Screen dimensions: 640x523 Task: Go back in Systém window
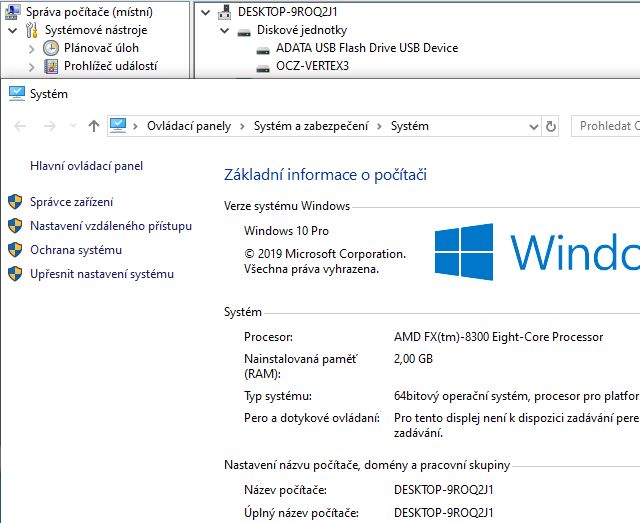click(20, 126)
